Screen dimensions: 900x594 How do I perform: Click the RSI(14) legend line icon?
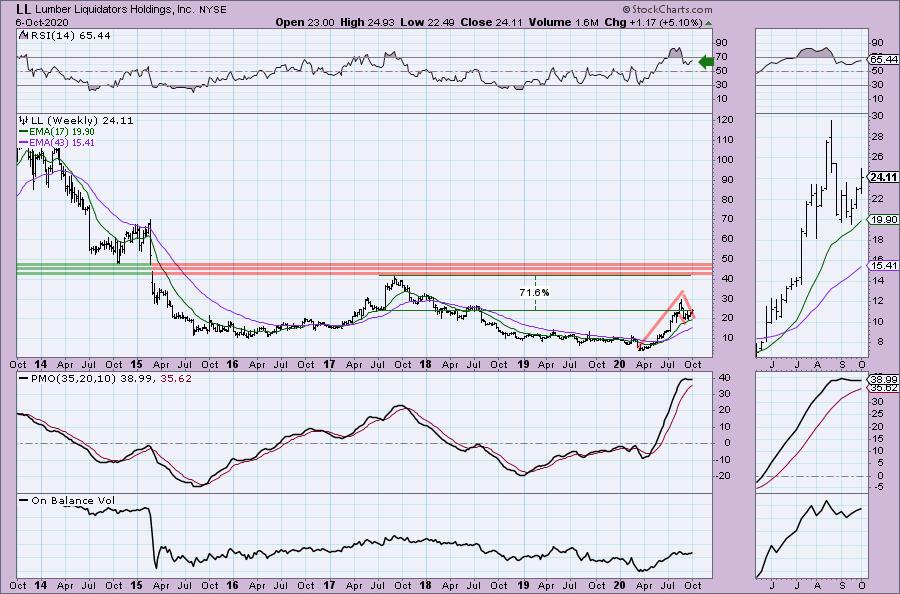tap(23, 35)
